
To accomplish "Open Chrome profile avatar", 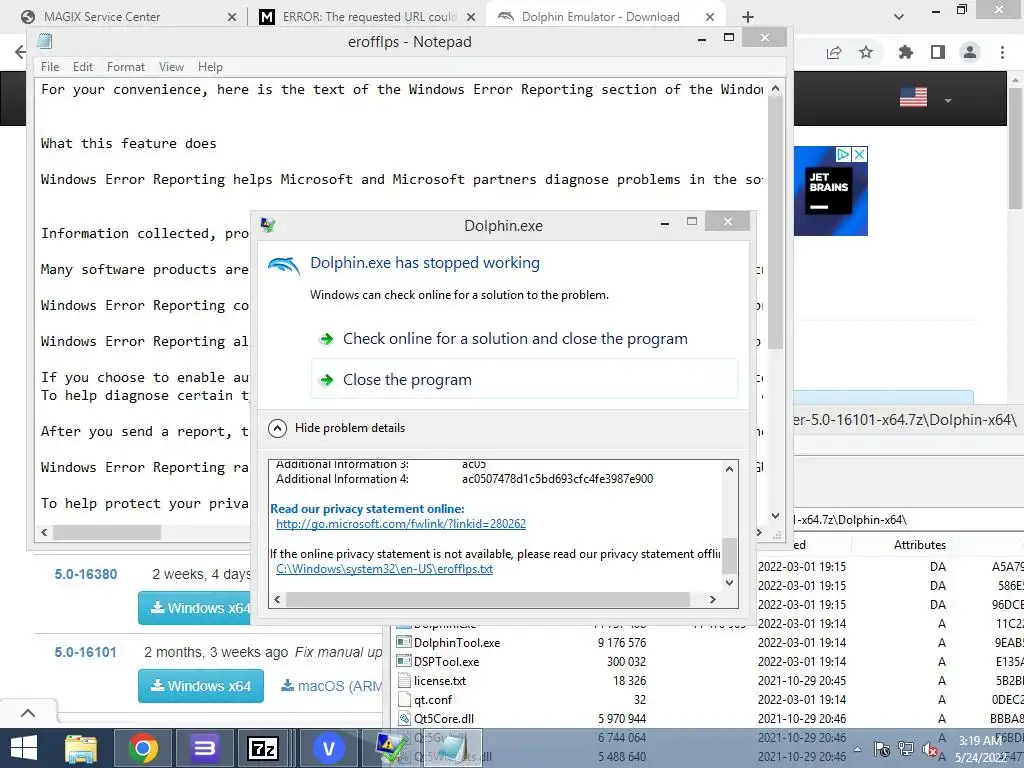I will coord(970,52).
